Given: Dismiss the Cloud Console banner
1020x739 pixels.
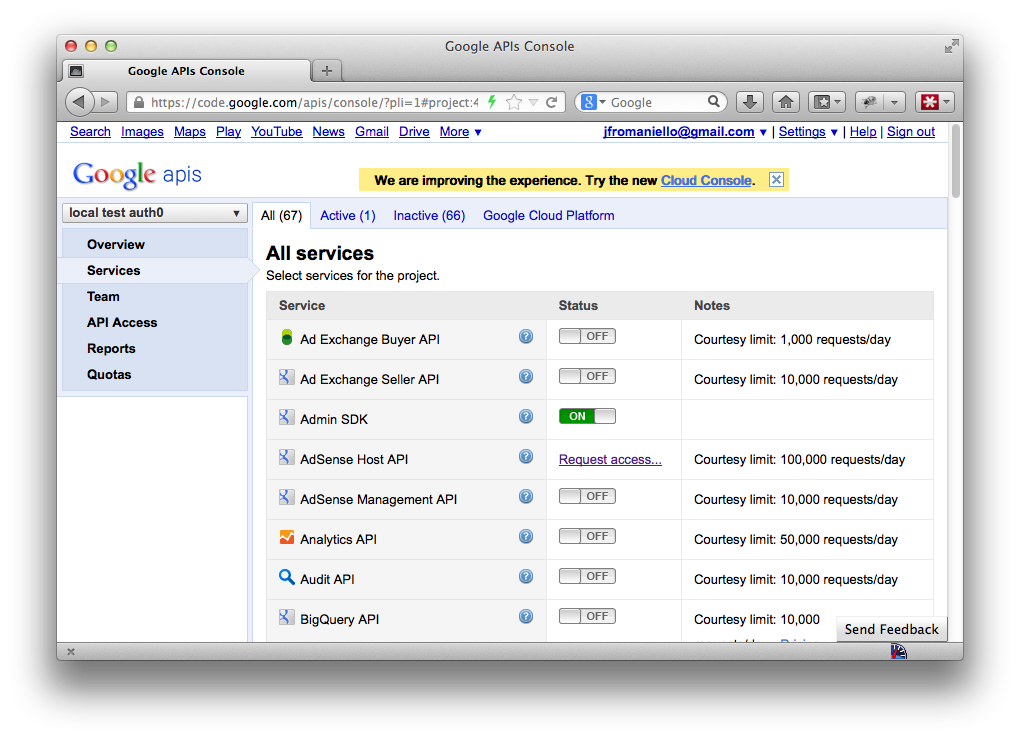Looking at the screenshot, I should point(776,180).
